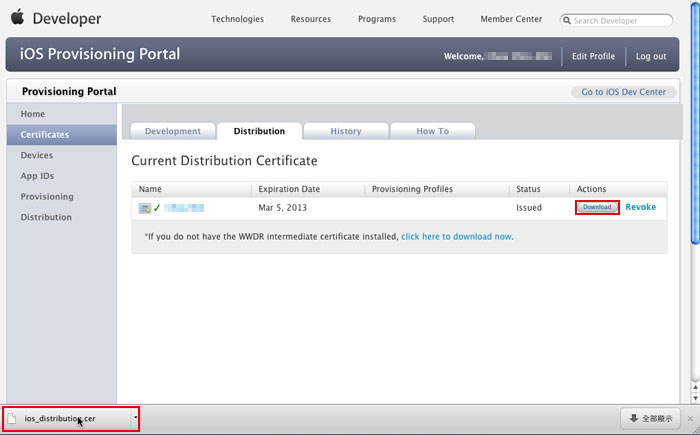
Task: Click the certificate icon in Name column
Action: click(x=145, y=208)
